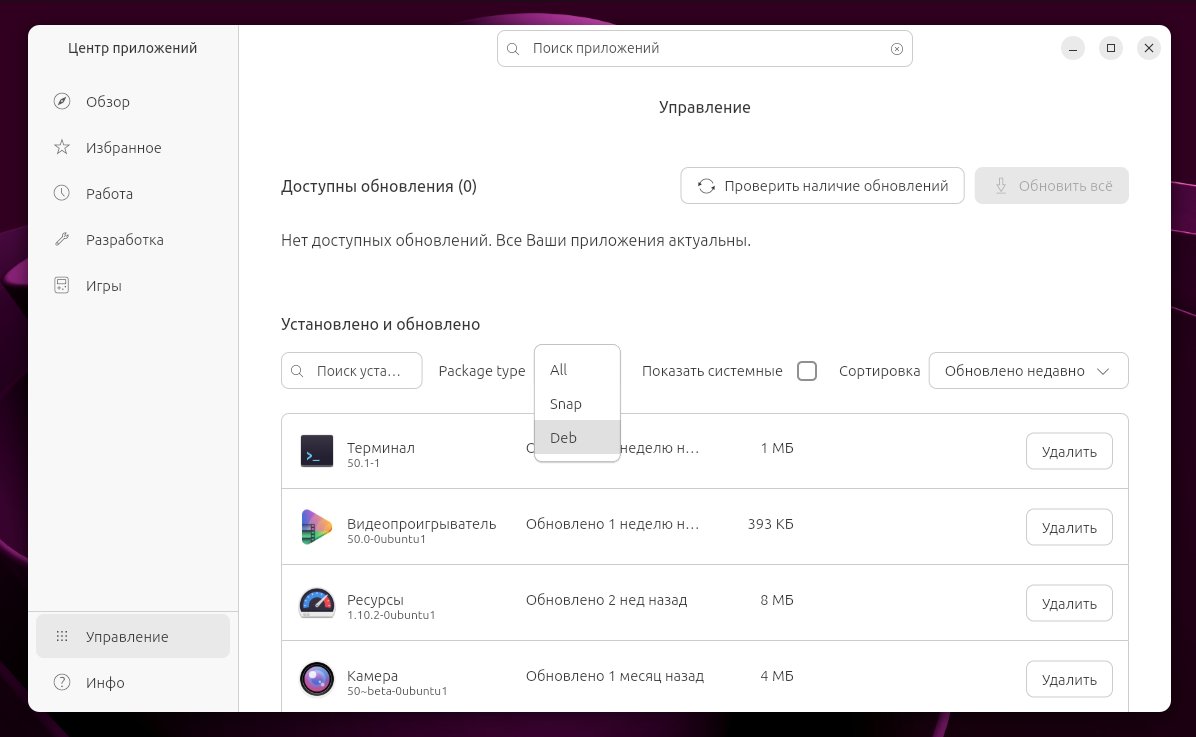Click the Разработка wrench icon
The width and height of the screenshot is (1196, 737).
[62, 240]
